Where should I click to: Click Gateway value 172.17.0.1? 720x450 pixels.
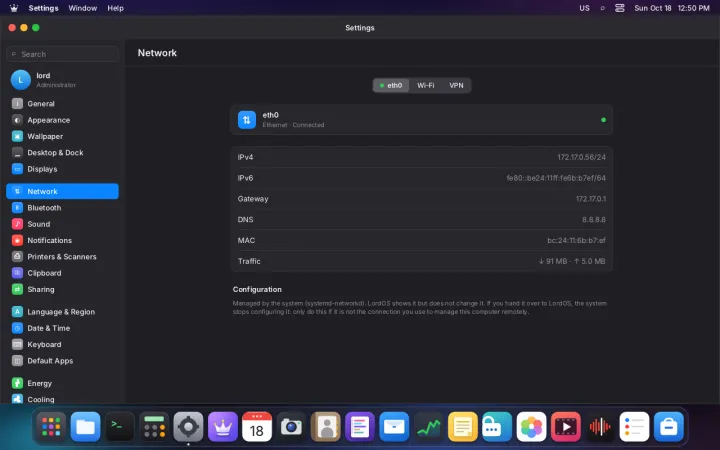tap(591, 199)
